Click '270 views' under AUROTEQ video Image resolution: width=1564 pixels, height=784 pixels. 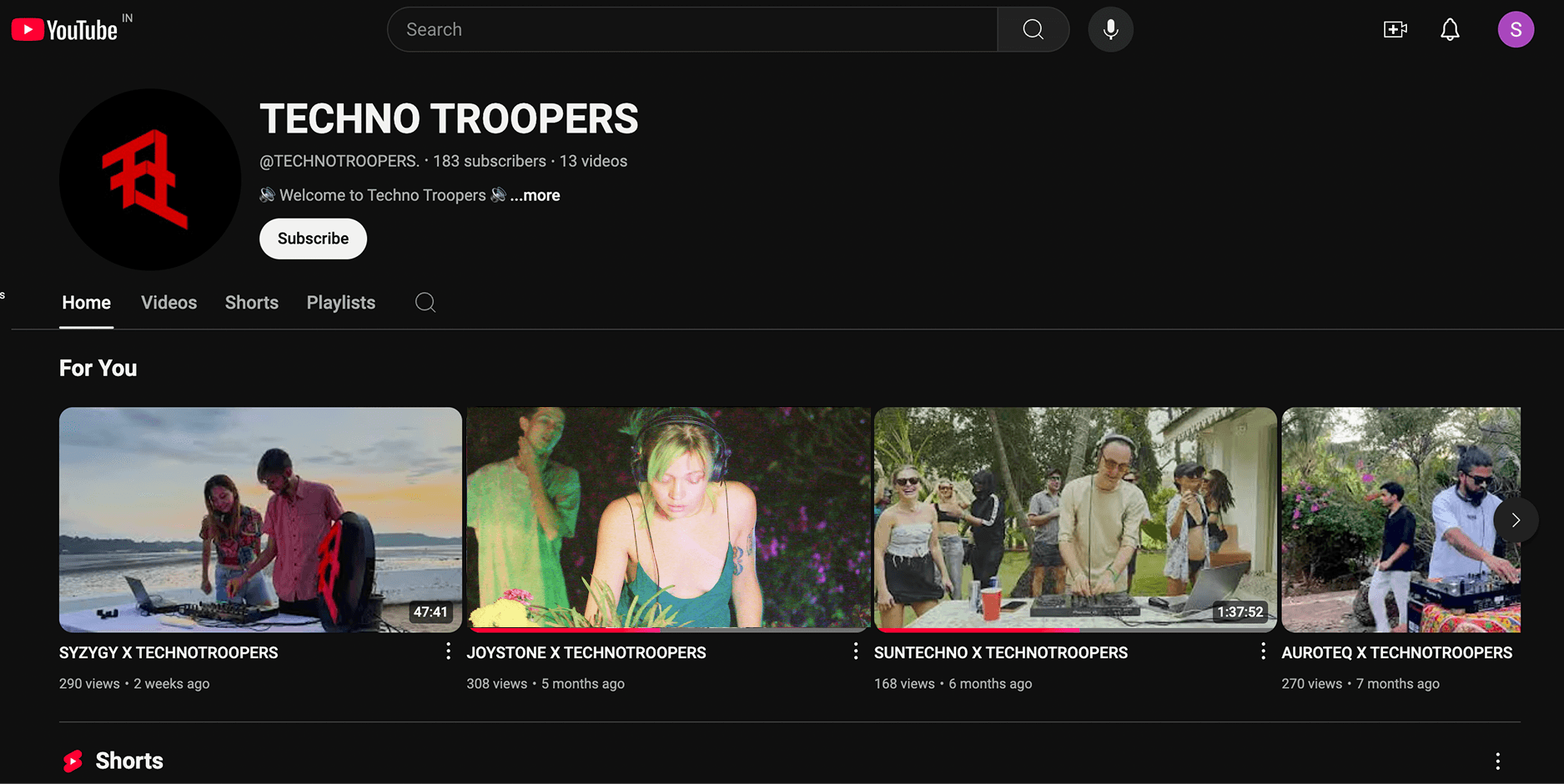[x=1312, y=684]
